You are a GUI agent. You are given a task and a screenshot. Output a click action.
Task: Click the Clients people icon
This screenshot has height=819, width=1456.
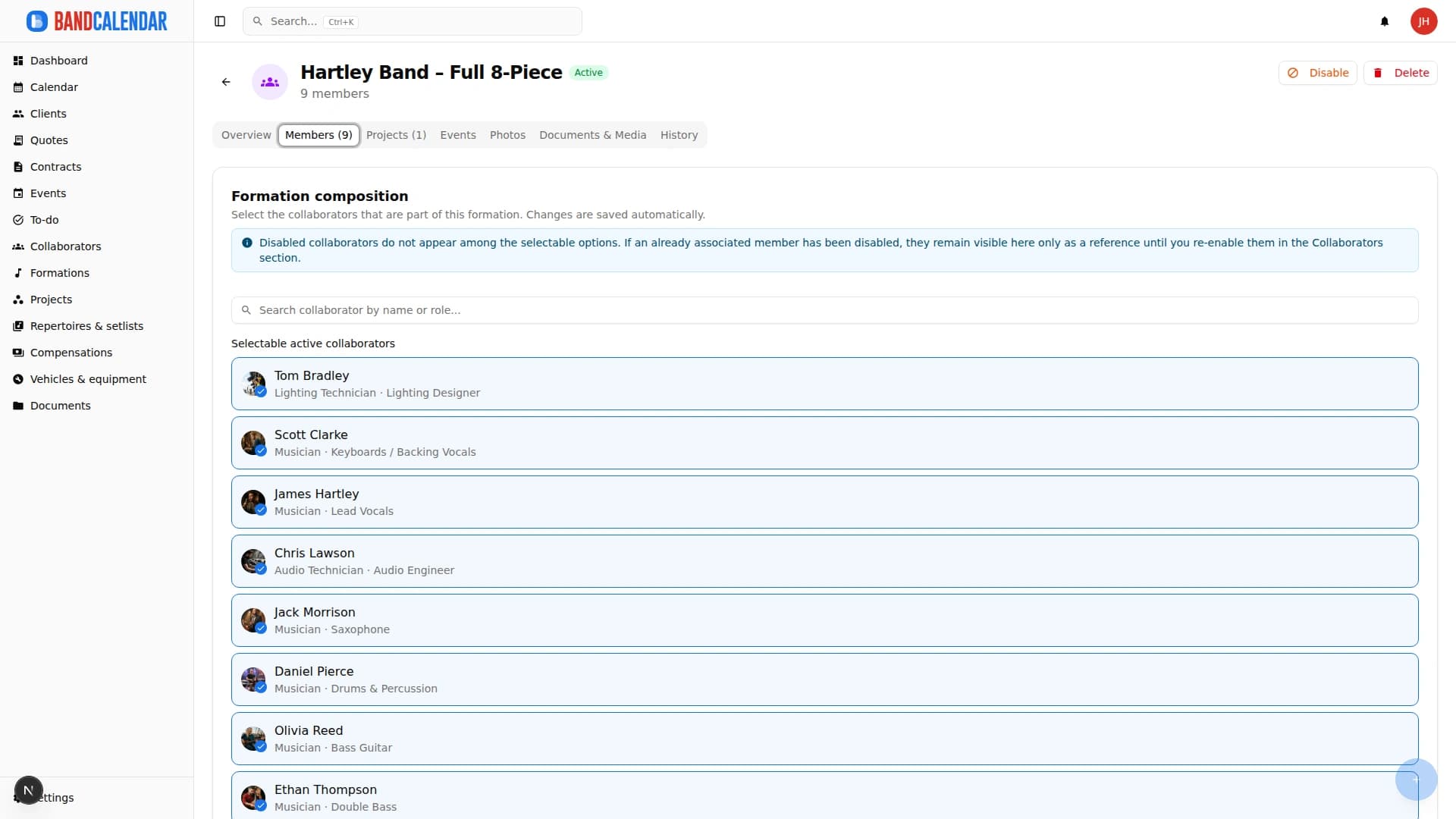18,114
